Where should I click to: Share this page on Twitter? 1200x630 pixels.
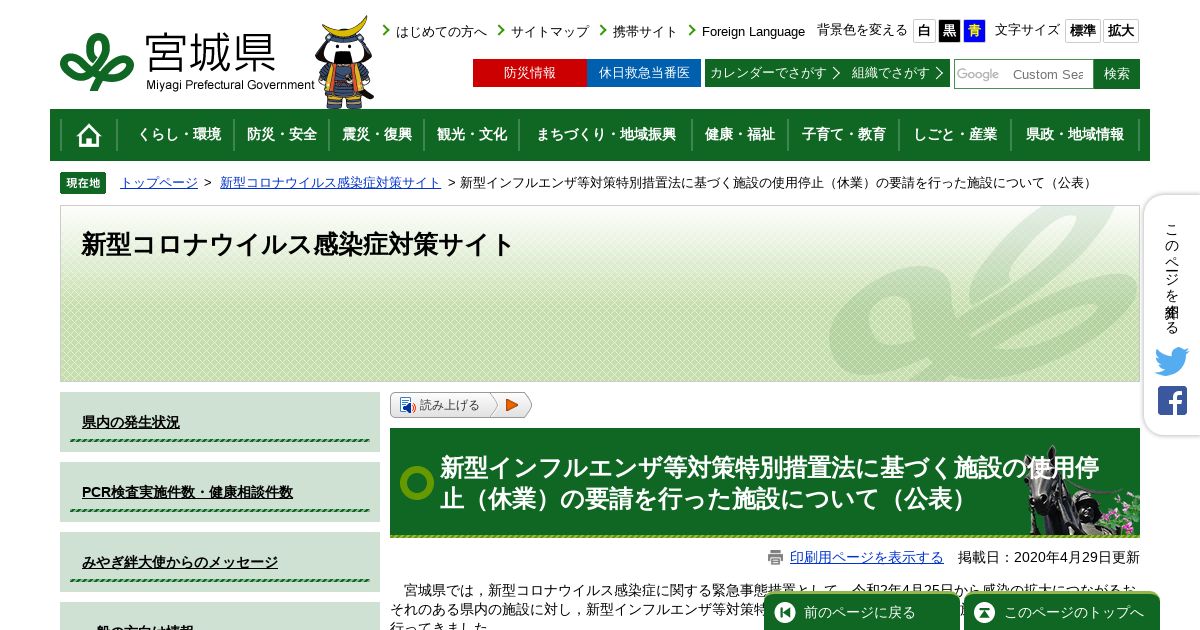click(1172, 361)
